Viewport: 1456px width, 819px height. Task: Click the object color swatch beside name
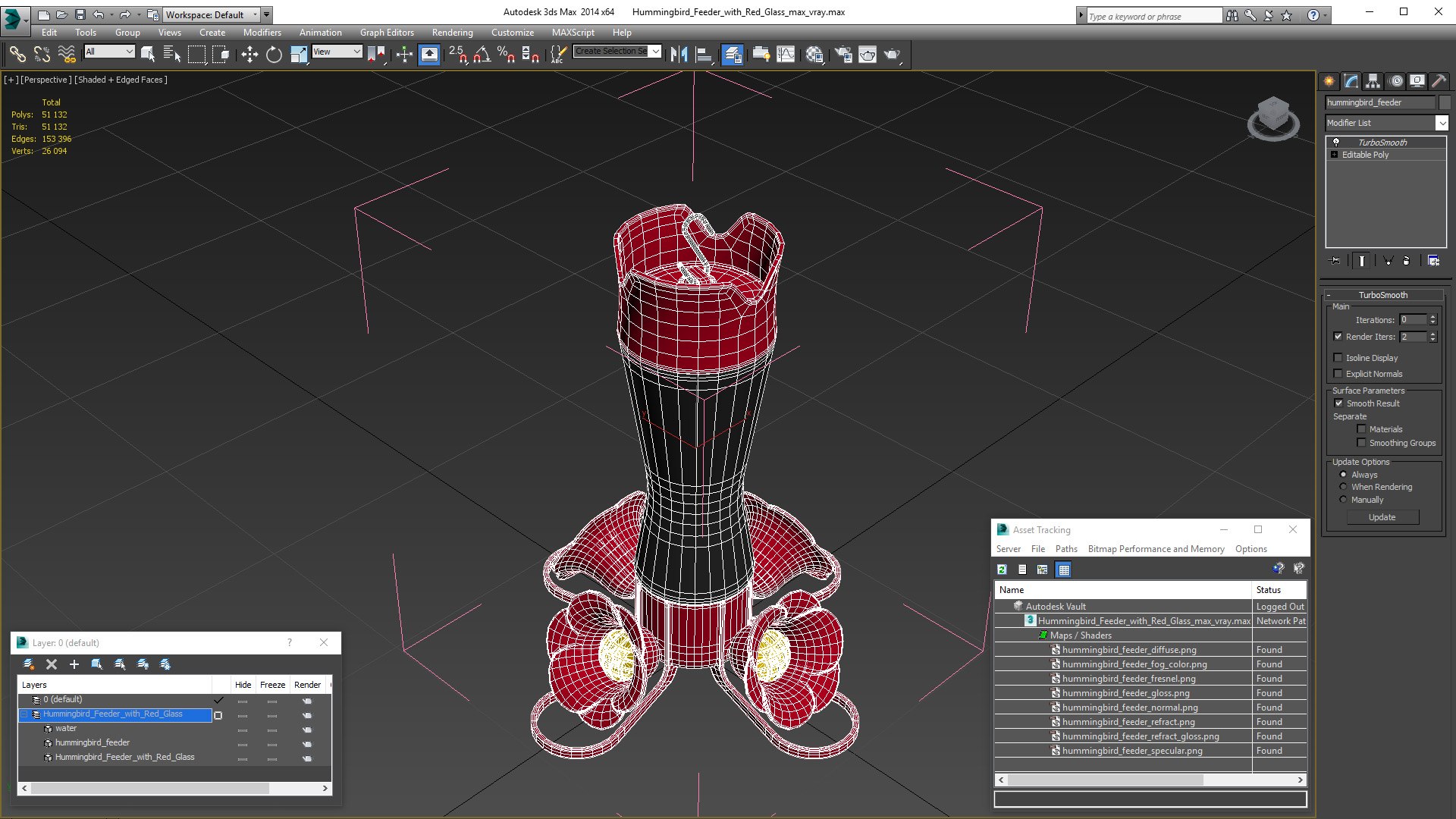coord(1445,102)
